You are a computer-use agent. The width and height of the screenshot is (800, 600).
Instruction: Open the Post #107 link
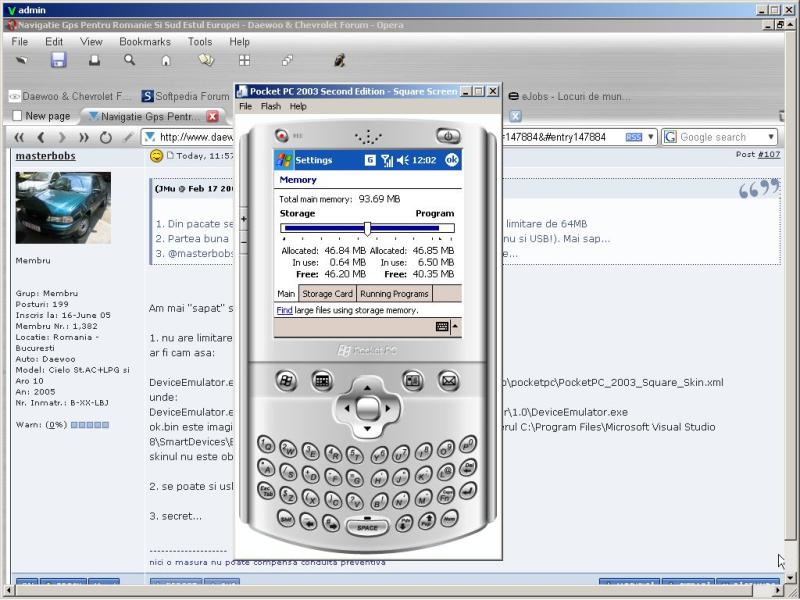point(769,154)
